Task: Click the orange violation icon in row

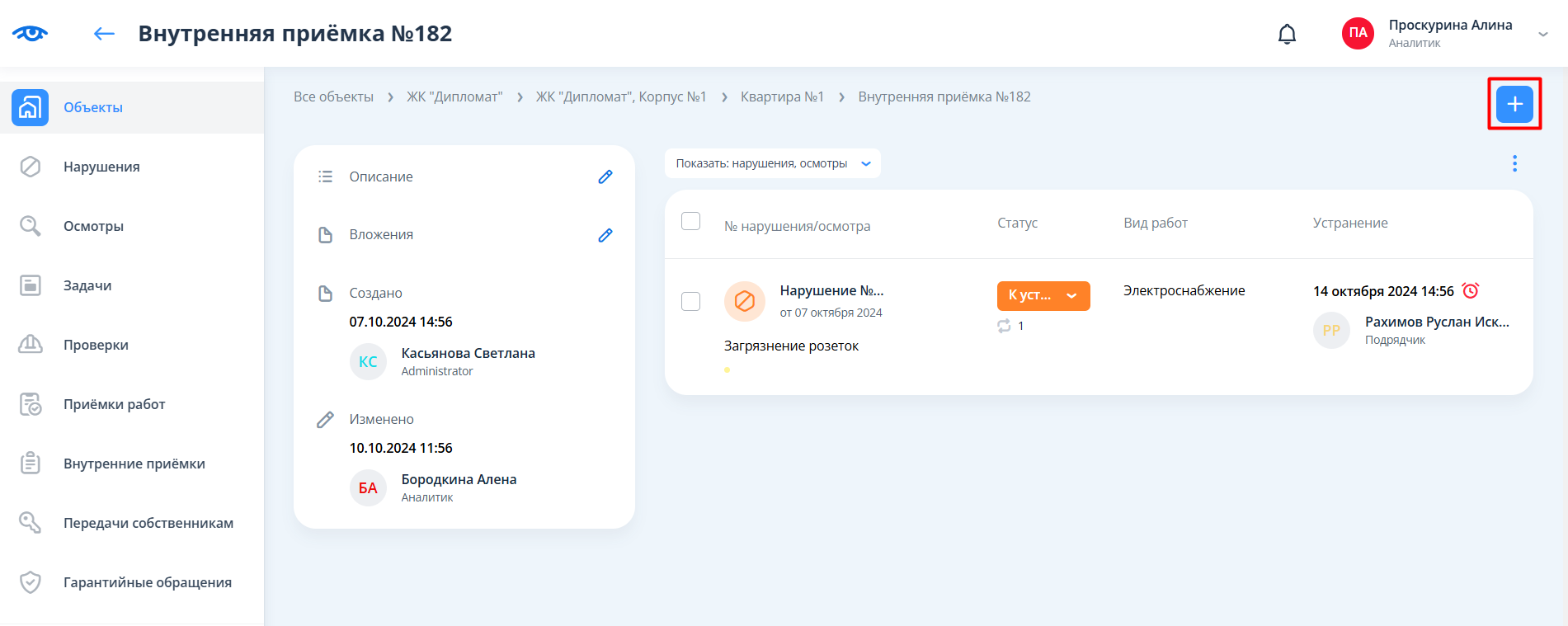Action: click(x=744, y=301)
